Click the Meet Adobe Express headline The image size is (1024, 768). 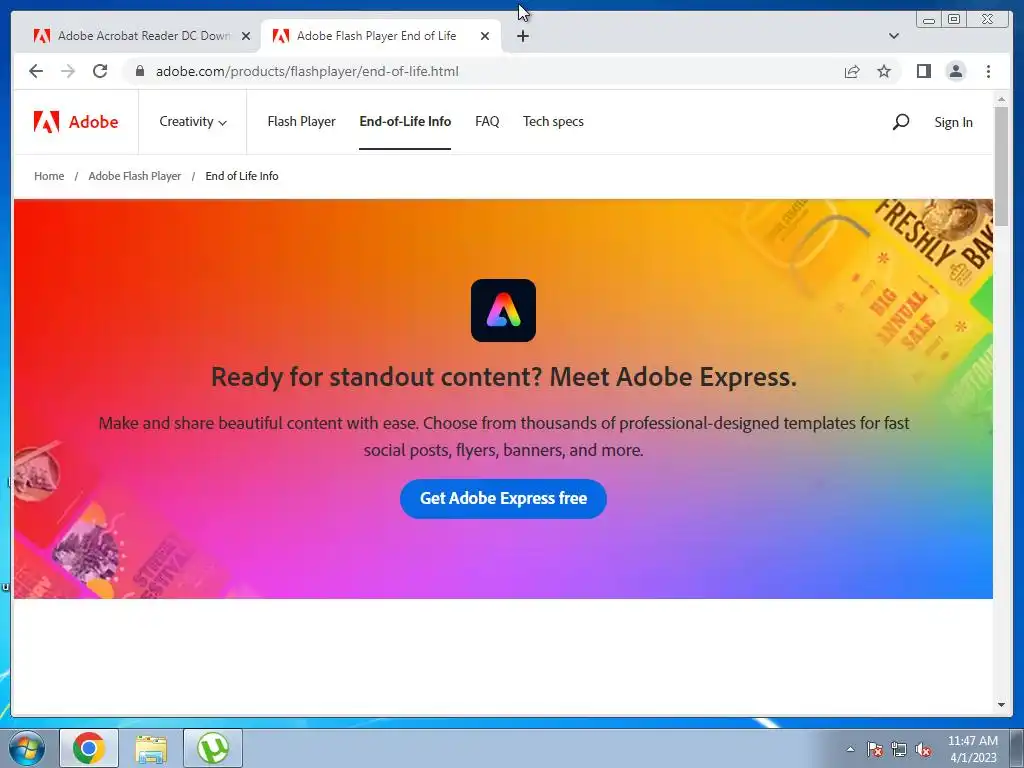[504, 377]
